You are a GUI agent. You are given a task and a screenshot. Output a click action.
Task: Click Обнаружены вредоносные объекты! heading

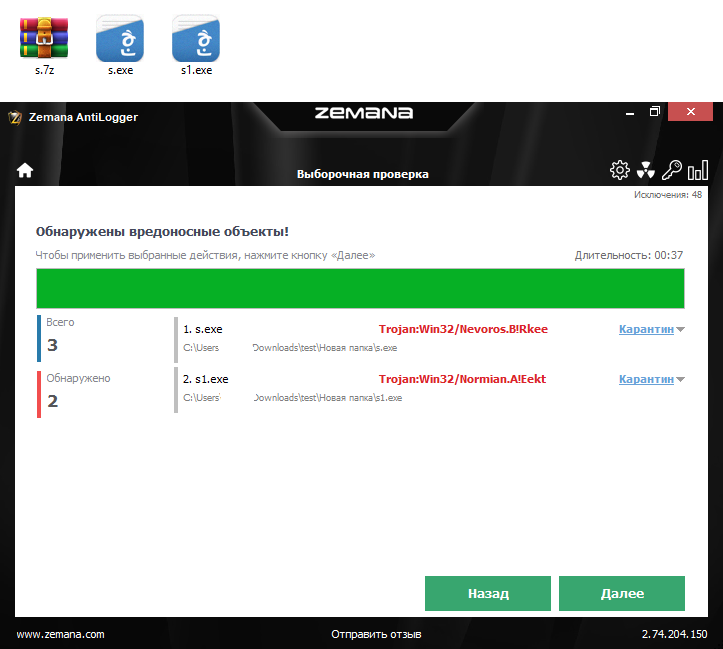click(x=162, y=231)
